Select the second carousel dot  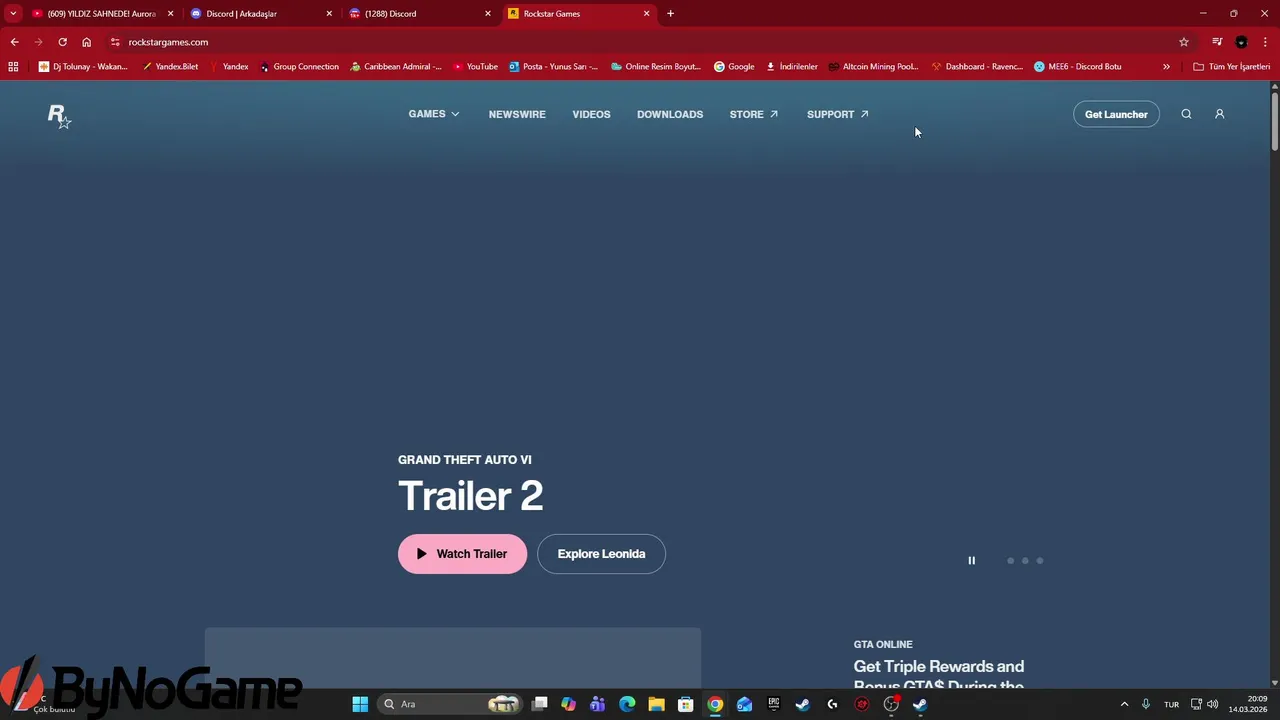[x=1025, y=561]
